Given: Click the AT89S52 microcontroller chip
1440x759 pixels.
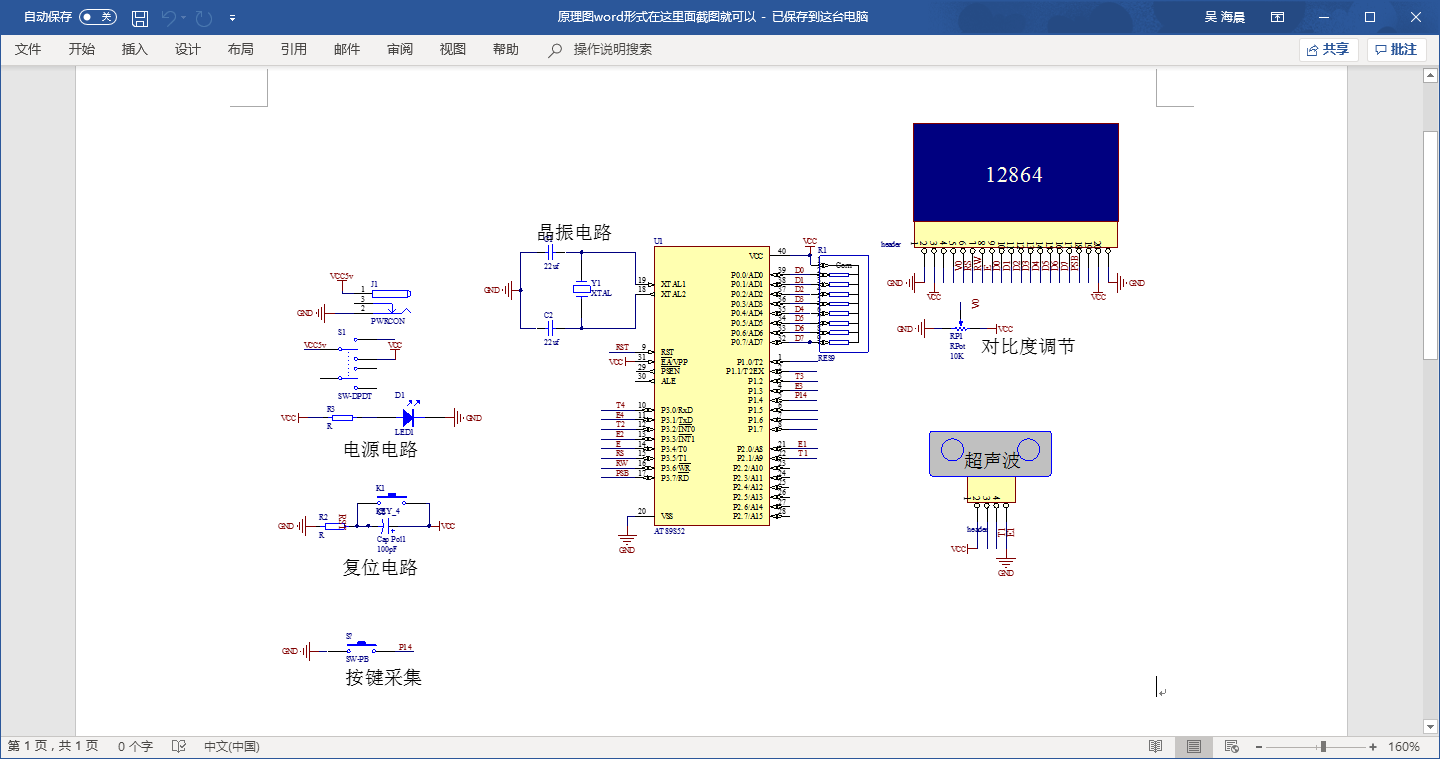Looking at the screenshot, I should [x=712, y=386].
